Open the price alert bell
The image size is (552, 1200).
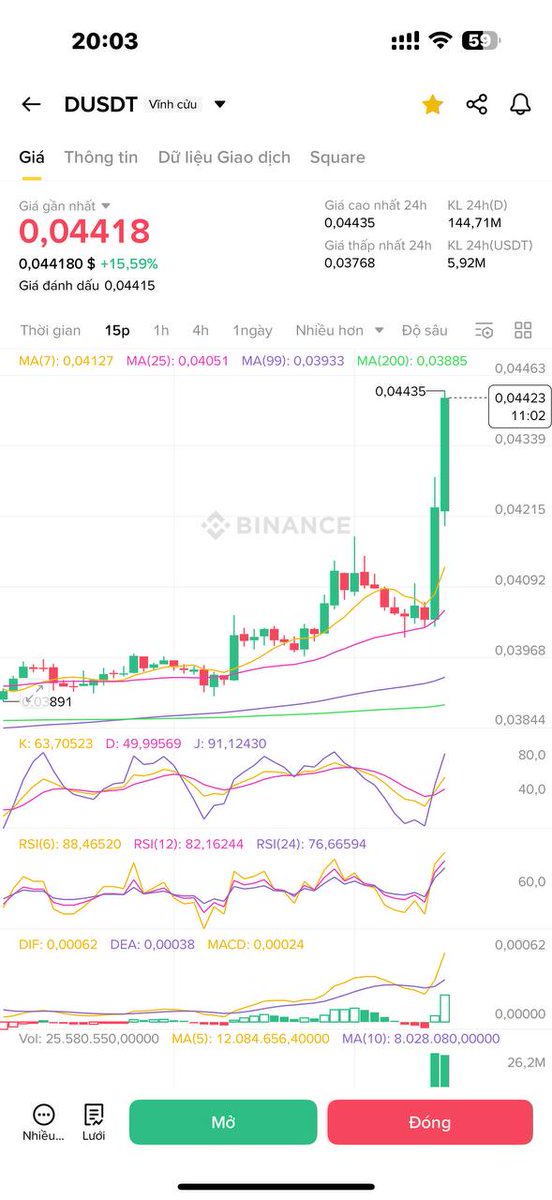(520, 105)
